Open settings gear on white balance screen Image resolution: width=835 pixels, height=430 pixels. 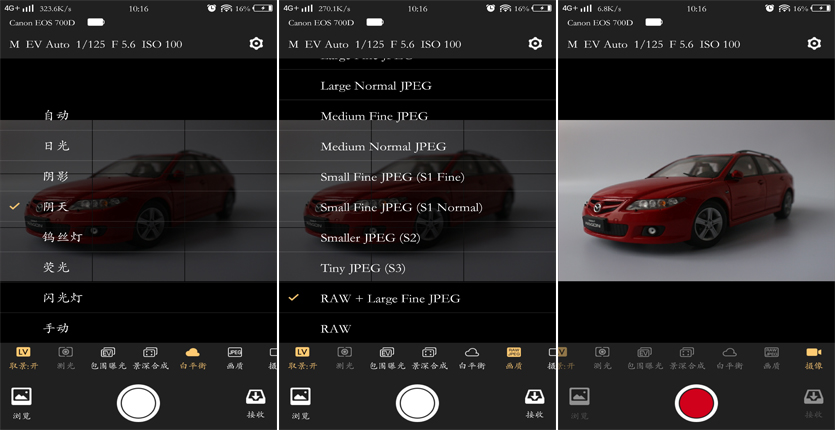coord(256,44)
